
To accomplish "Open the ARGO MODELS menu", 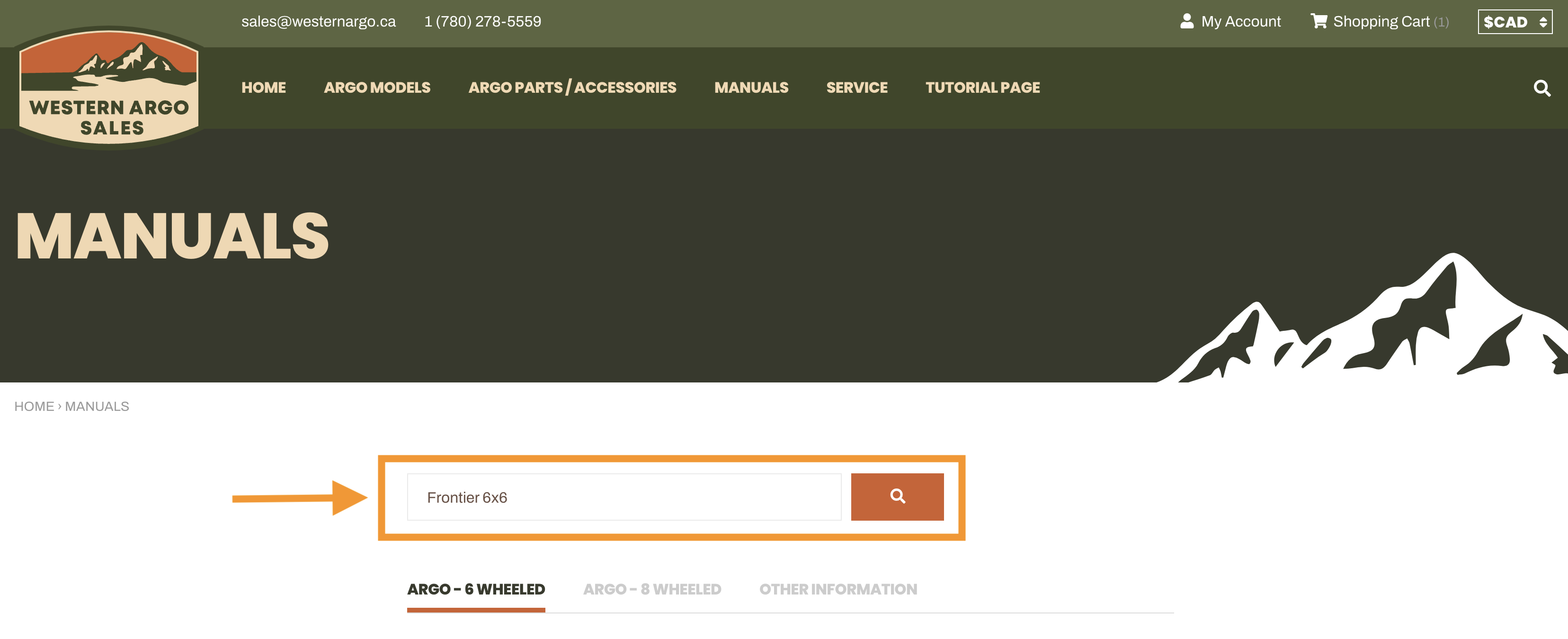I will pos(377,87).
